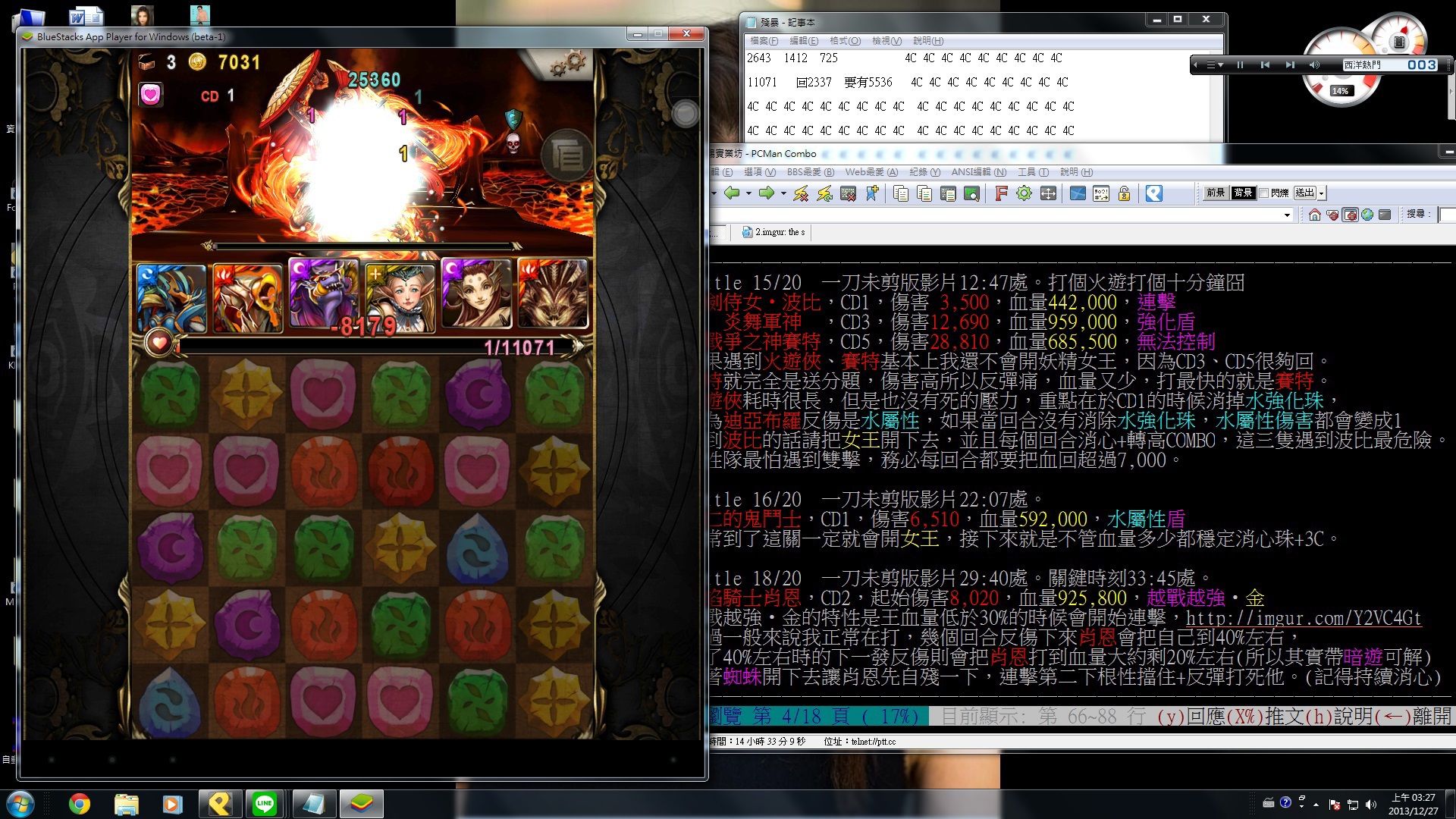1456x819 pixels.
Task: Open the 工具 (T) menu
Action: tap(1033, 172)
